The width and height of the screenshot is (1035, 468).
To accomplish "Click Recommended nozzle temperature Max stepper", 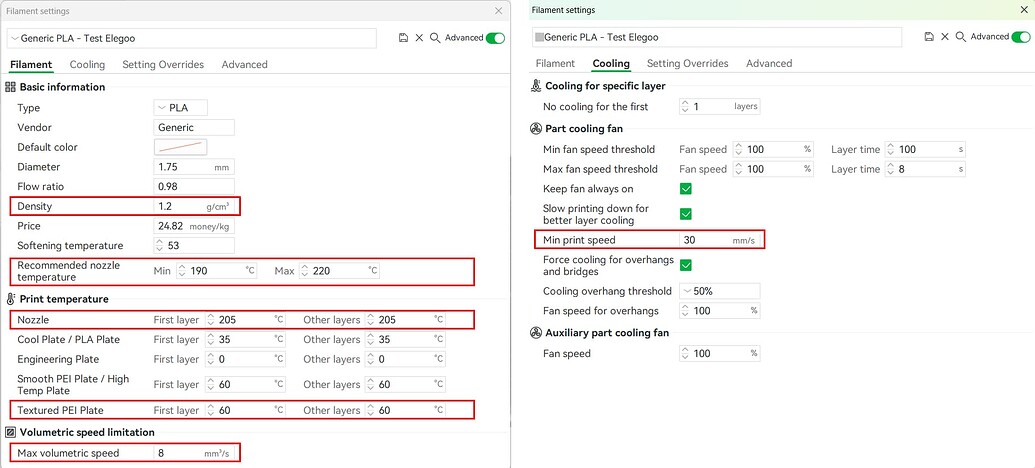I will click(305, 271).
